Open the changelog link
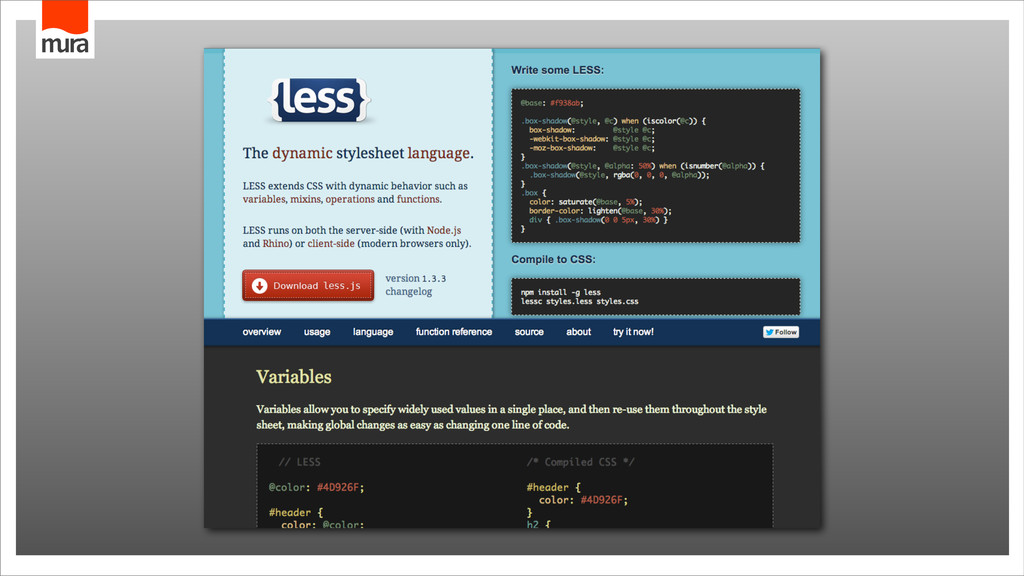Screen dimensions: 1024x576 409,292
